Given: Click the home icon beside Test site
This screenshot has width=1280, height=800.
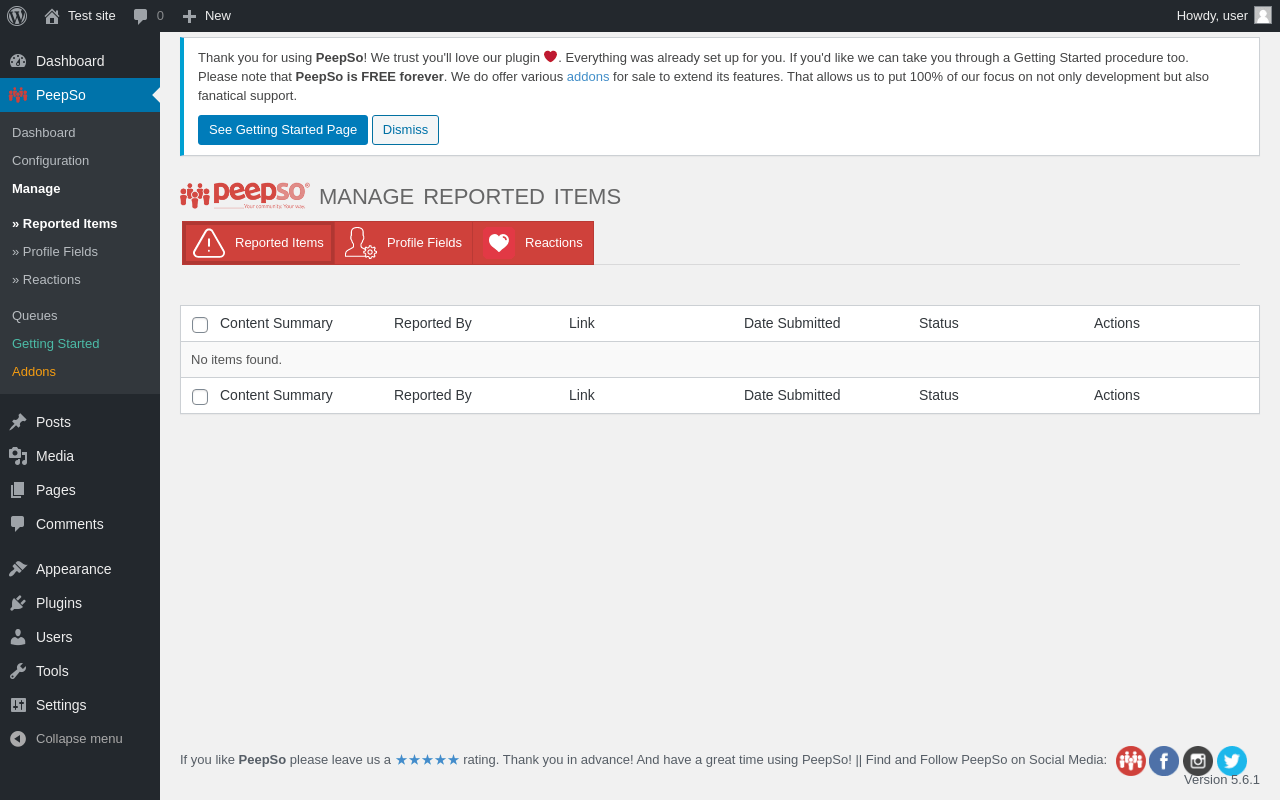Looking at the screenshot, I should [52, 16].
